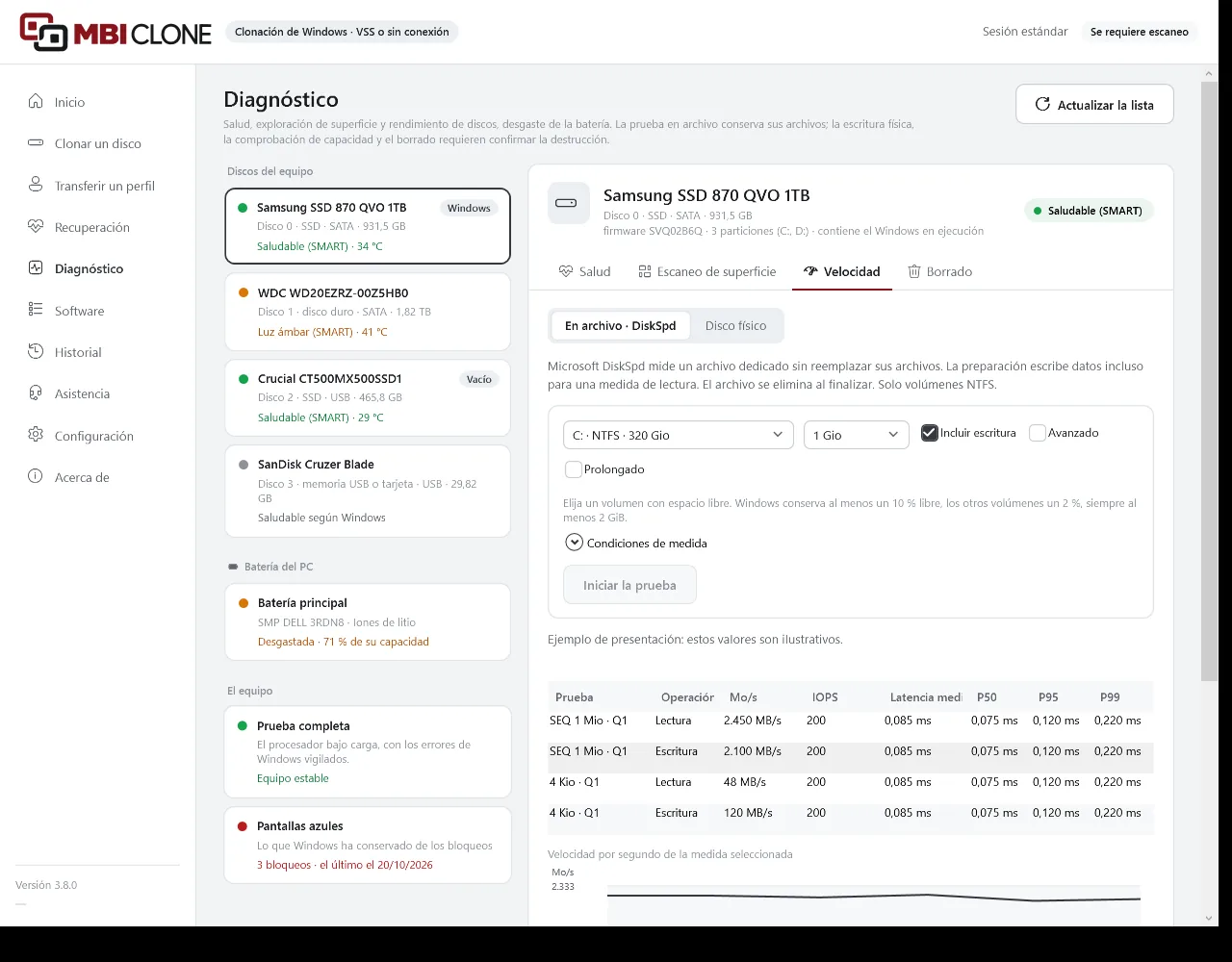Click the refresh icon in Actualizar la lista
This screenshot has width=1232, height=962.
1042,105
